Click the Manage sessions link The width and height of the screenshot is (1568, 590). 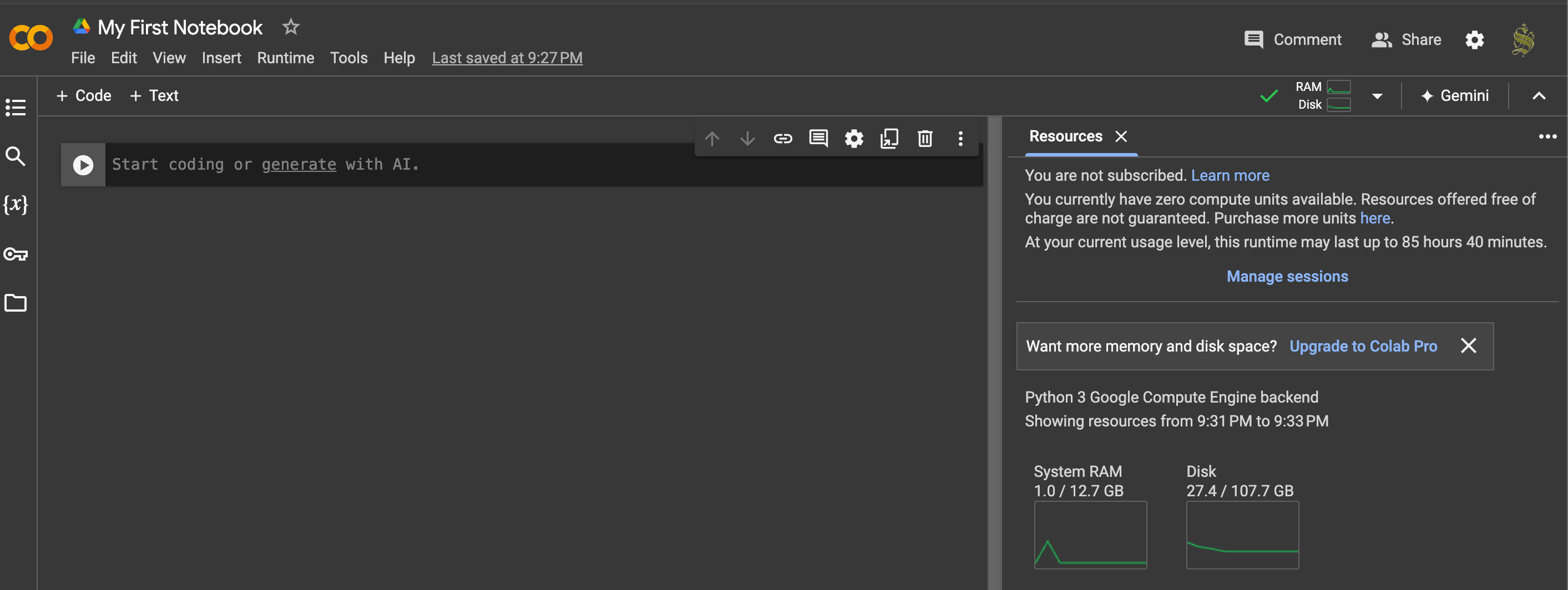coord(1287,276)
